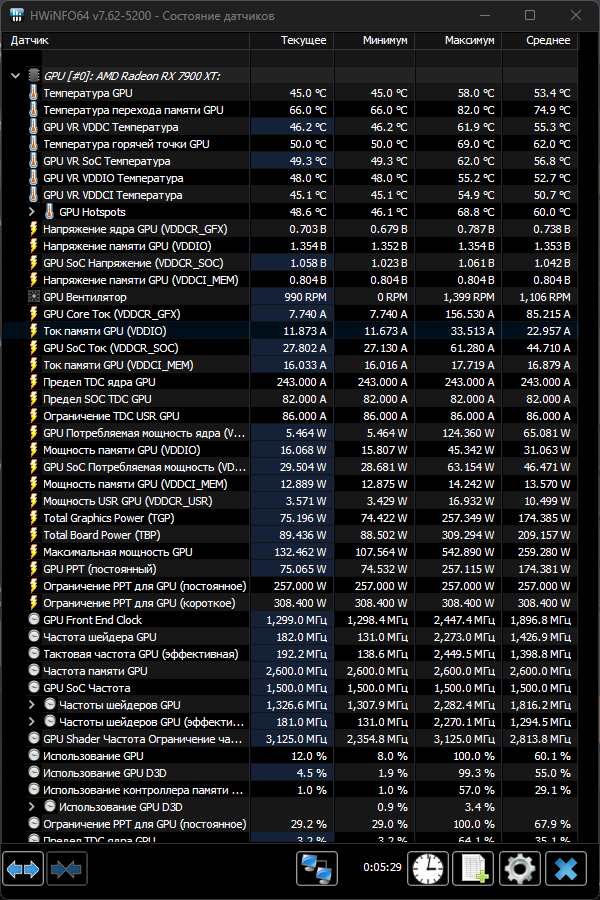This screenshot has height=900, width=600.
Task: Close sensors with the blue X icon
Action: point(566,868)
